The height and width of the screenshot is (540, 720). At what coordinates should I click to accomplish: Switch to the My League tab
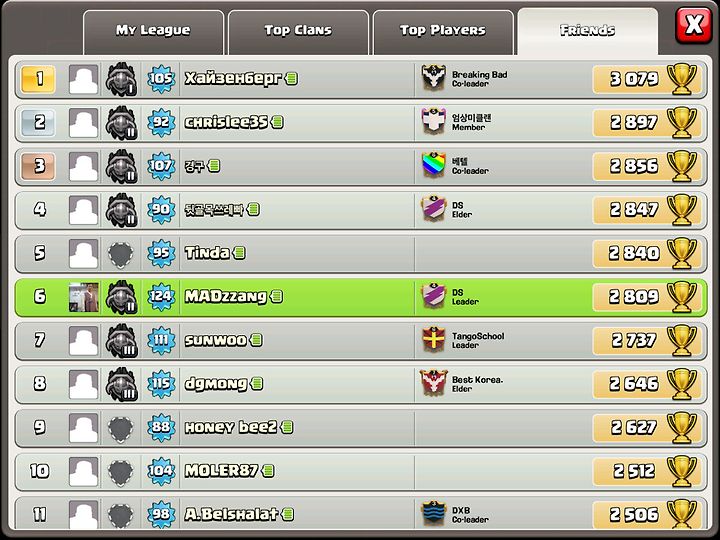click(x=153, y=32)
